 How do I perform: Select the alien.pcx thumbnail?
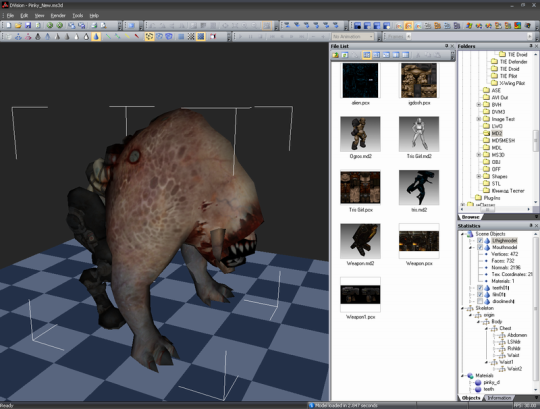360,80
